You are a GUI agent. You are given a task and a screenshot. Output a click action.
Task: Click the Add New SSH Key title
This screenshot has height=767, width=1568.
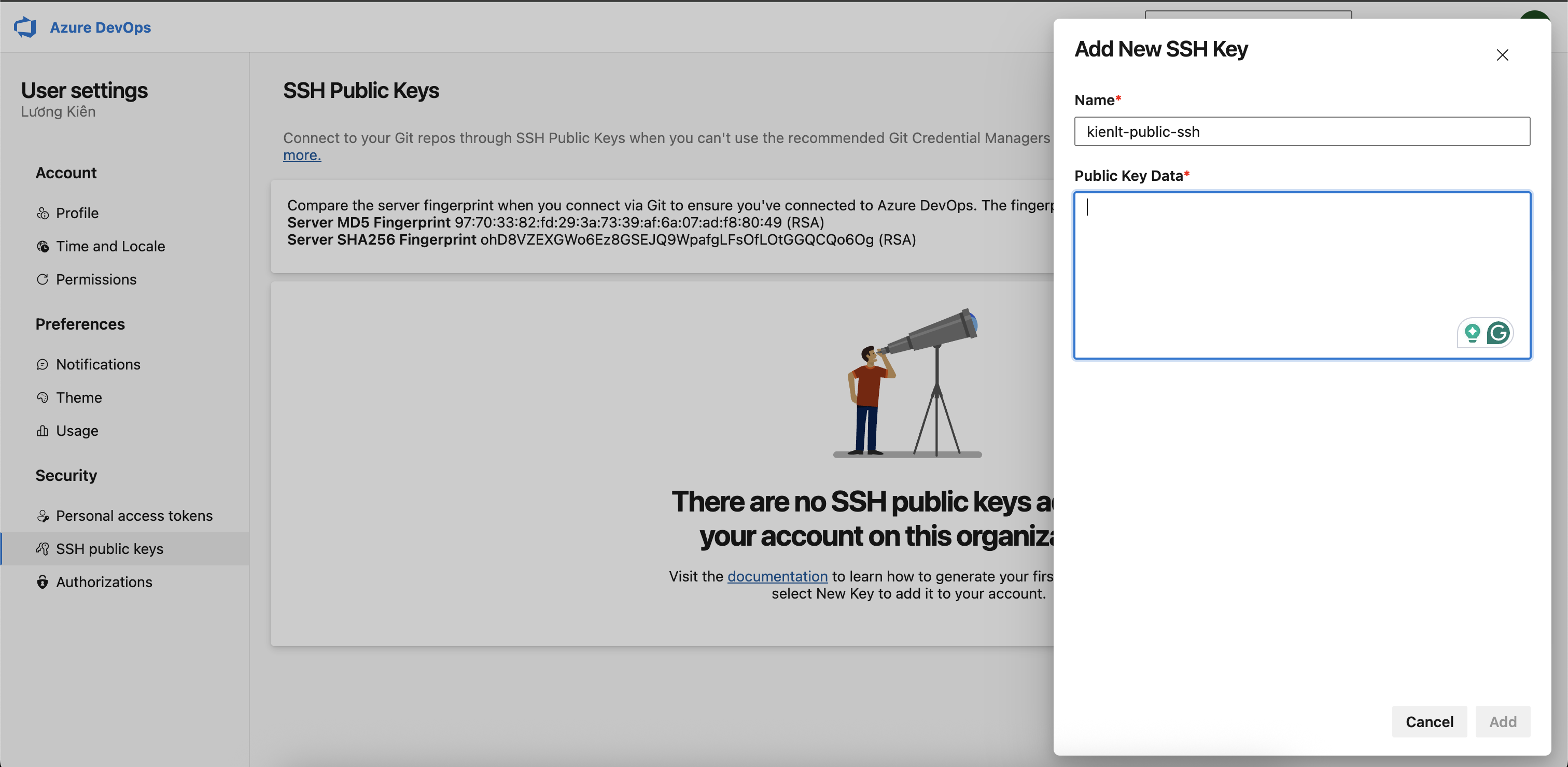[1161, 49]
